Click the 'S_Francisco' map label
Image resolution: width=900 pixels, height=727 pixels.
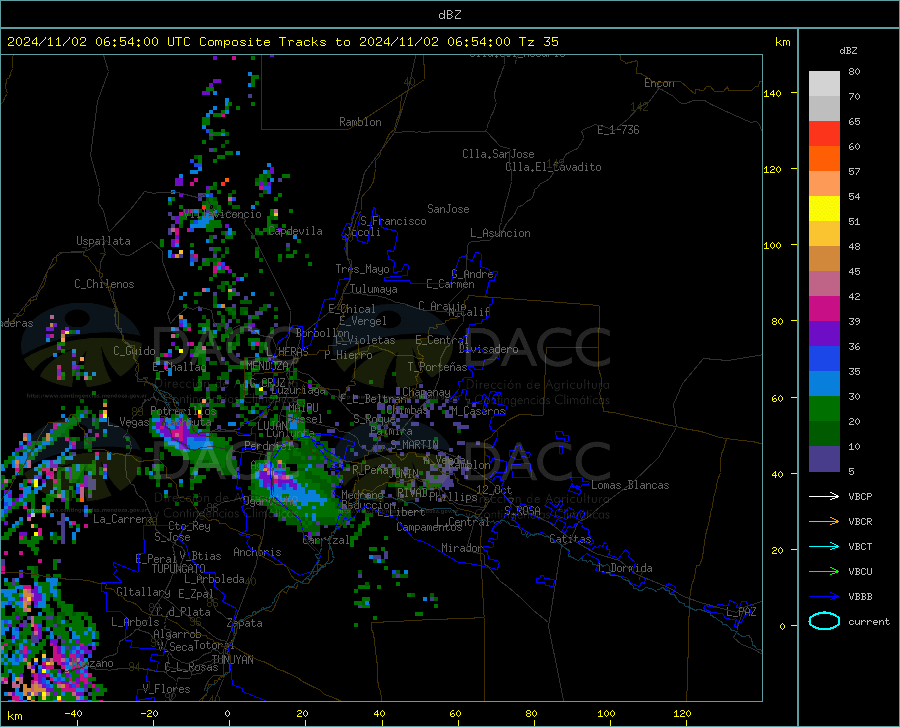click(393, 221)
